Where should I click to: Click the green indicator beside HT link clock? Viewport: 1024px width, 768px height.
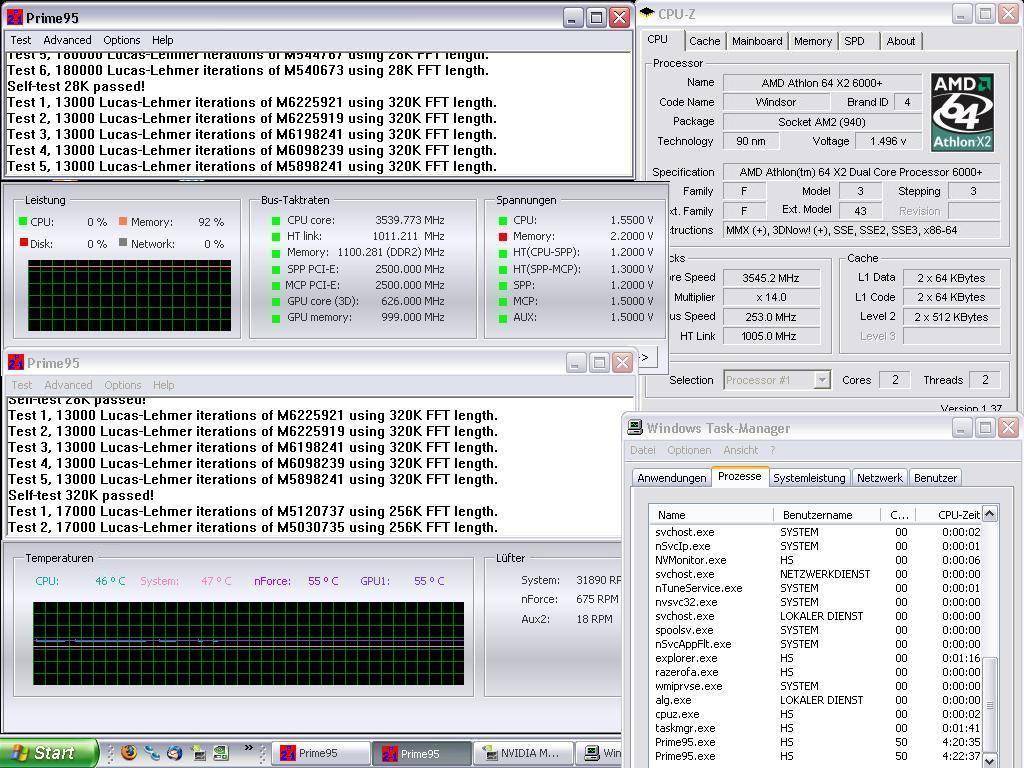click(276, 236)
